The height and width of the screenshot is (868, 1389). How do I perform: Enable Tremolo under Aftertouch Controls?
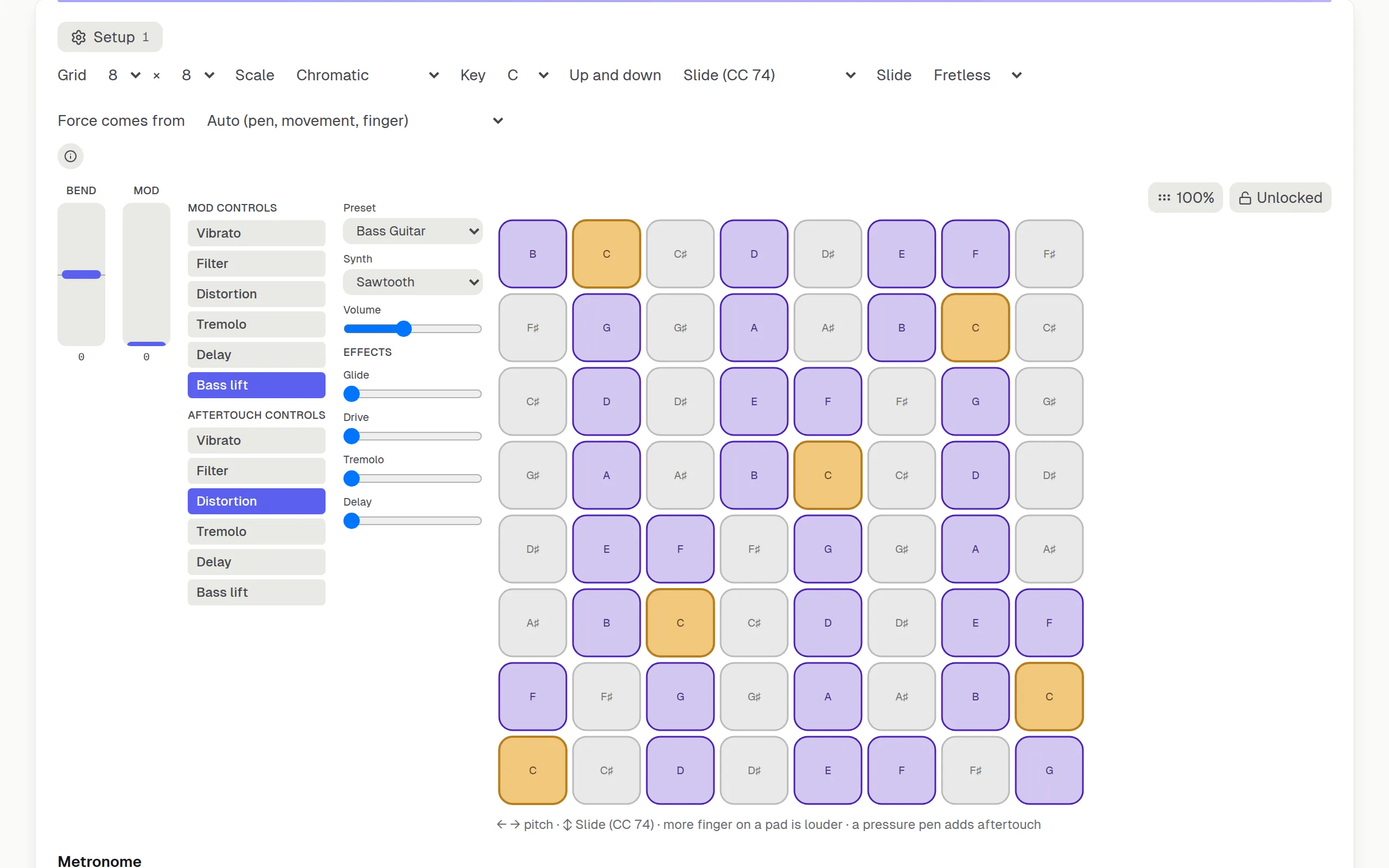tap(257, 532)
